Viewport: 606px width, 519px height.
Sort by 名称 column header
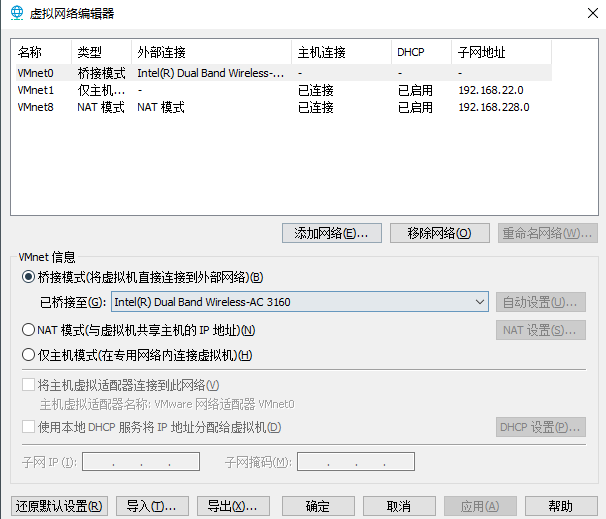pos(43,52)
